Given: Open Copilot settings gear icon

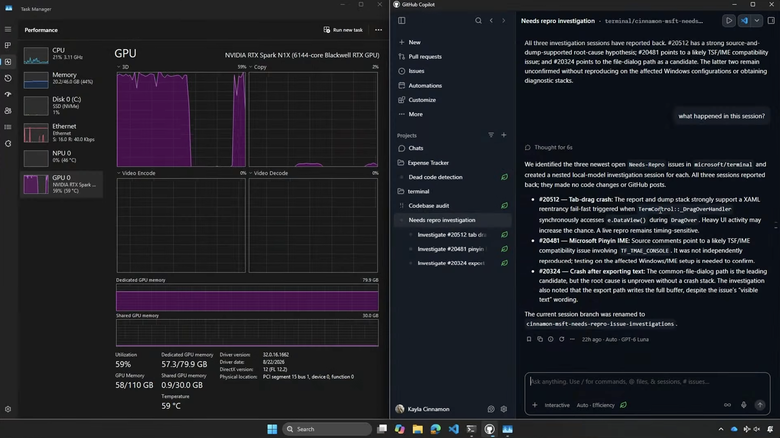Looking at the screenshot, I should pos(504,409).
